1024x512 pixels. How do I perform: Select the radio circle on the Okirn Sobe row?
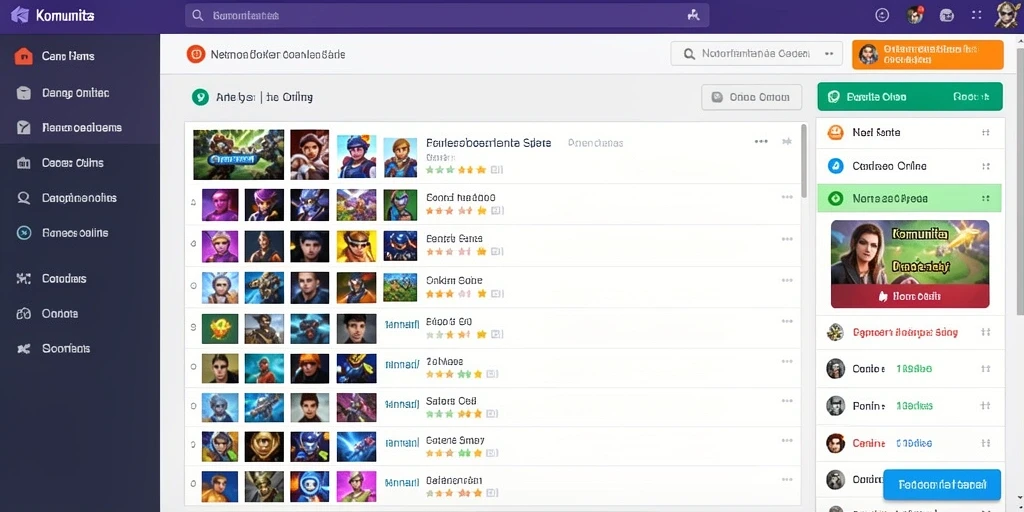193,285
